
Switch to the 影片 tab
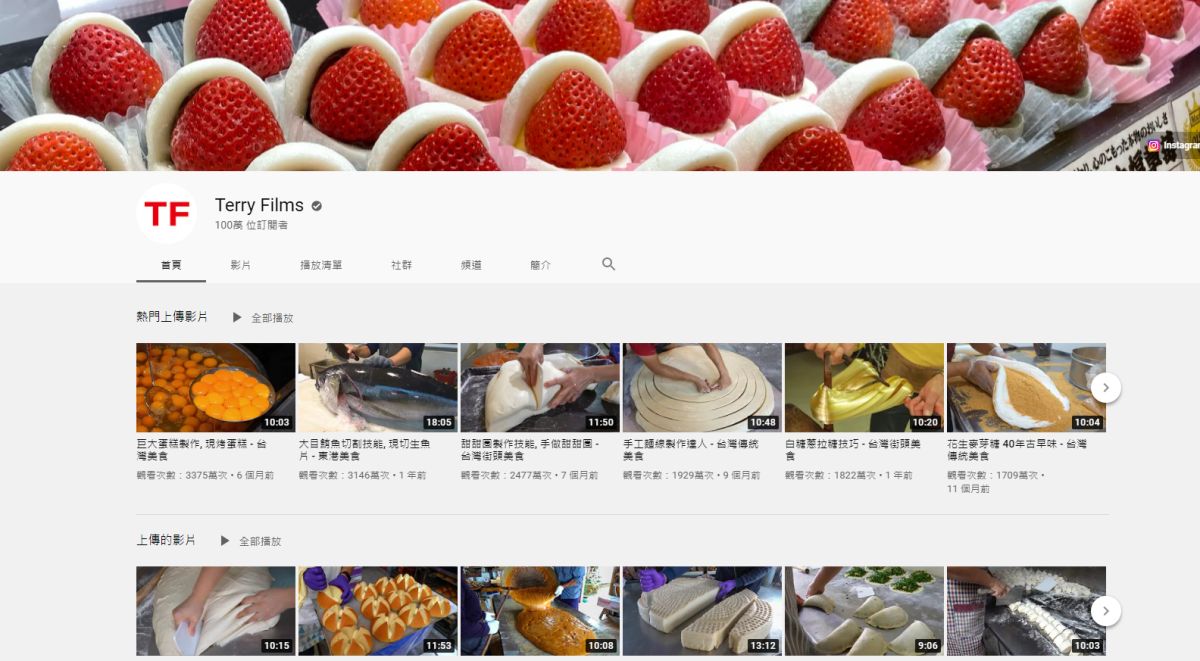(x=240, y=265)
